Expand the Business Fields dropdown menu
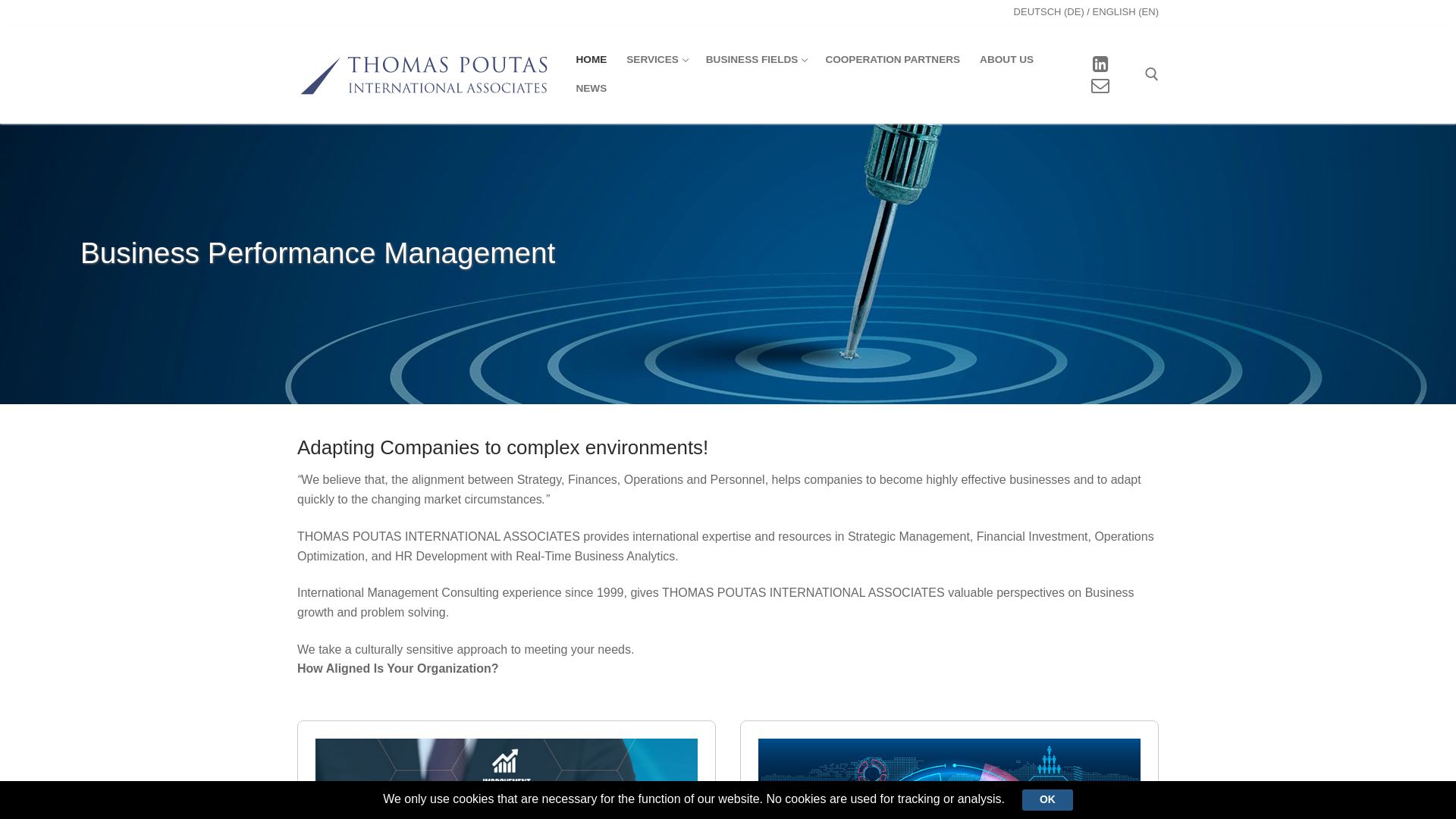 [x=756, y=60]
